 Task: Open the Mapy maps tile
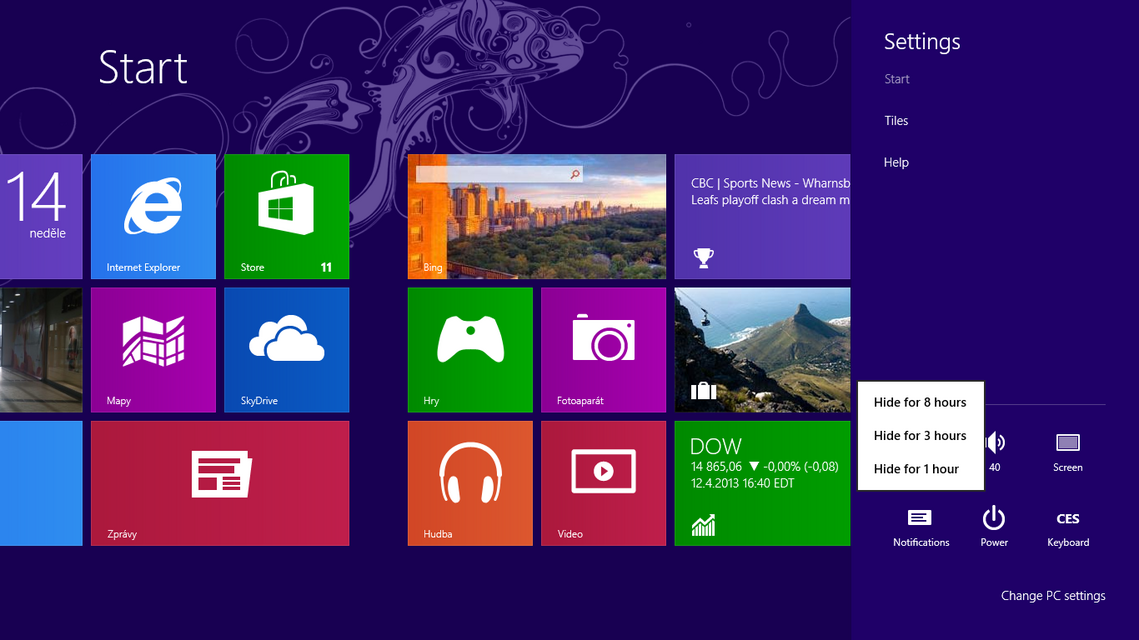[153, 349]
